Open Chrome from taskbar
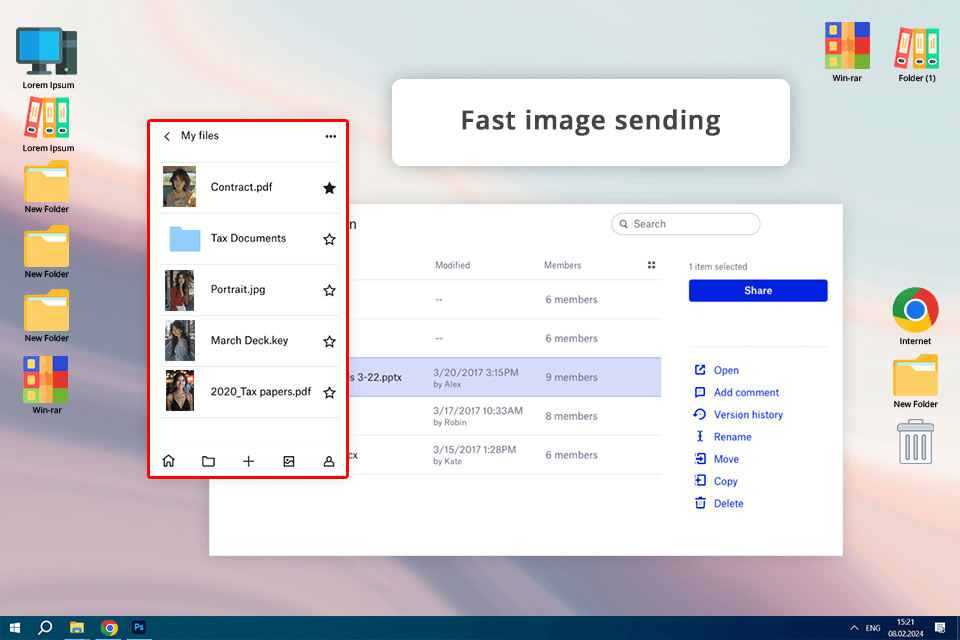Image resolution: width=960 pixels, height=640 pixels. pos(109,628)
